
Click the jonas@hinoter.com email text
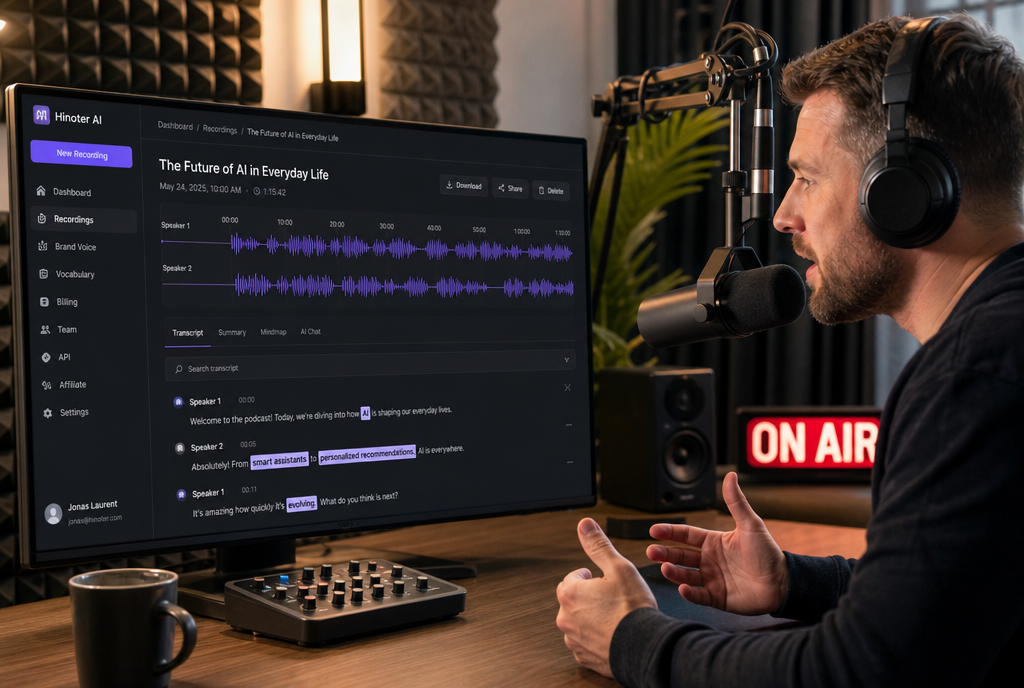(95, 520)
